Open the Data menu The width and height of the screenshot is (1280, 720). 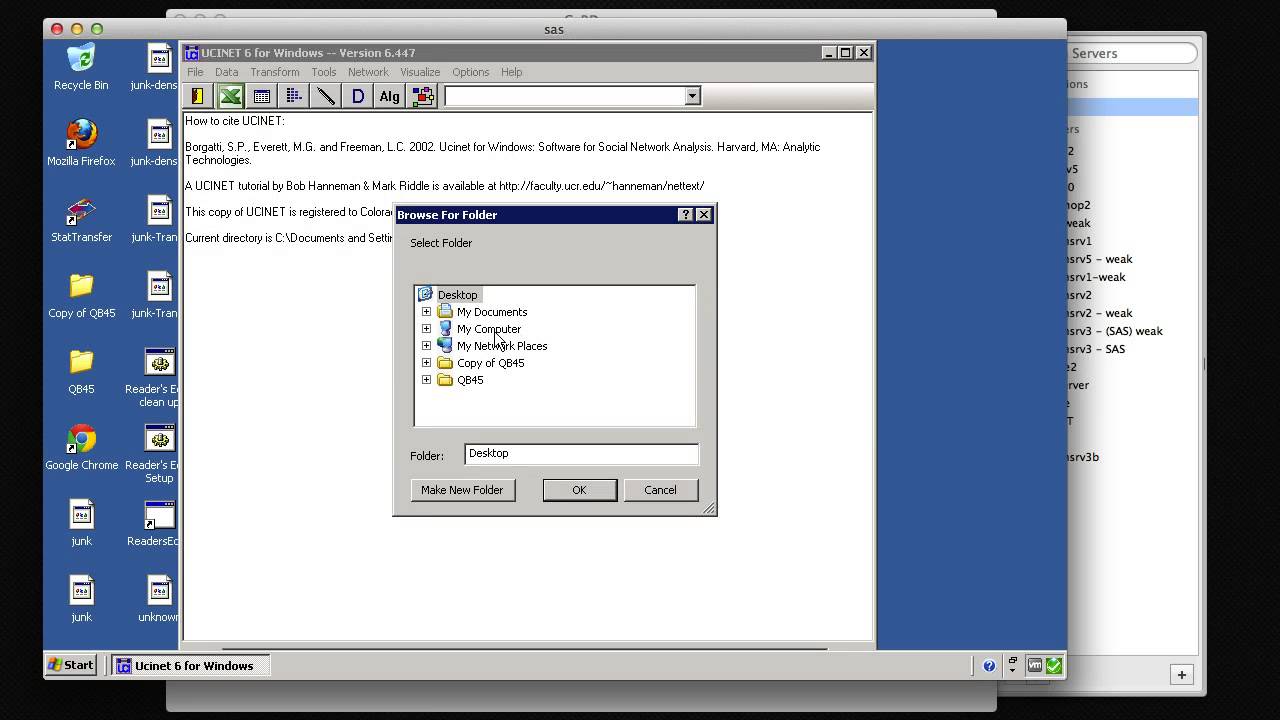coord(226,72)
